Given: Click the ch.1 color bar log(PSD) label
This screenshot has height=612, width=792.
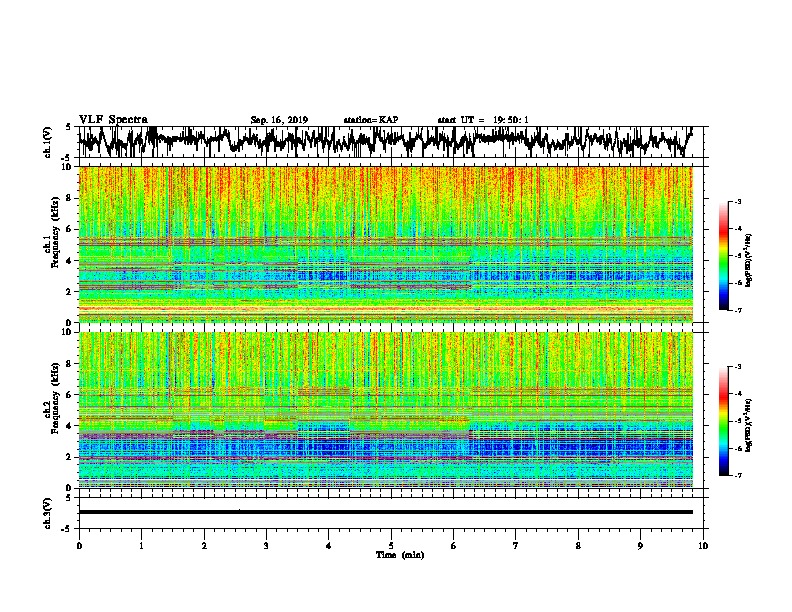Looking at the screenshot, I should [x=748, y=261].
